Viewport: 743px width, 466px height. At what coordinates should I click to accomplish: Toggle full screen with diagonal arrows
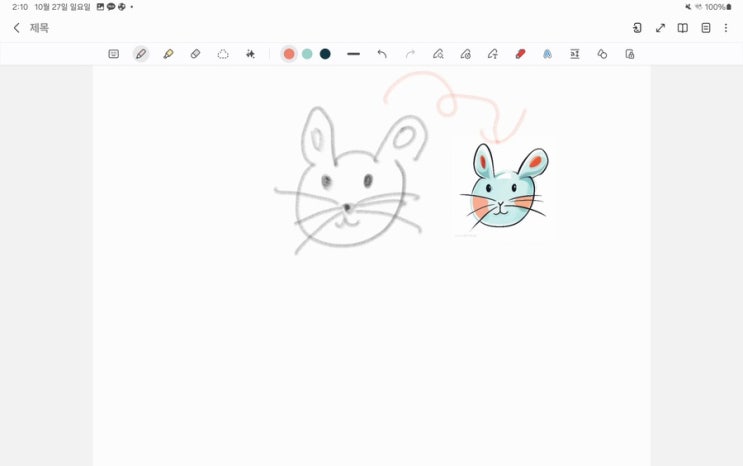(660, 28)
